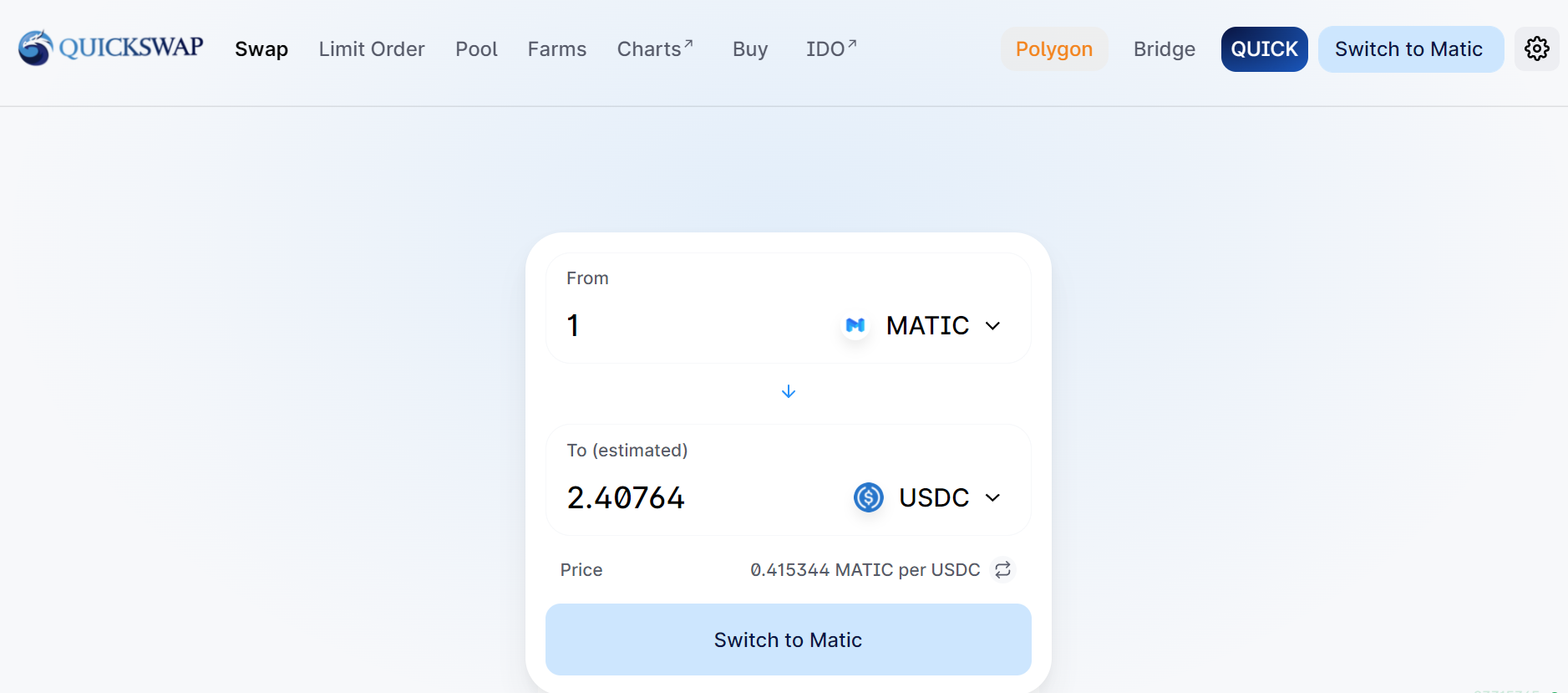Viewport: 1568px width, 693px height.
Task: Click the swap direction down arrow
Action: [788, 392]
